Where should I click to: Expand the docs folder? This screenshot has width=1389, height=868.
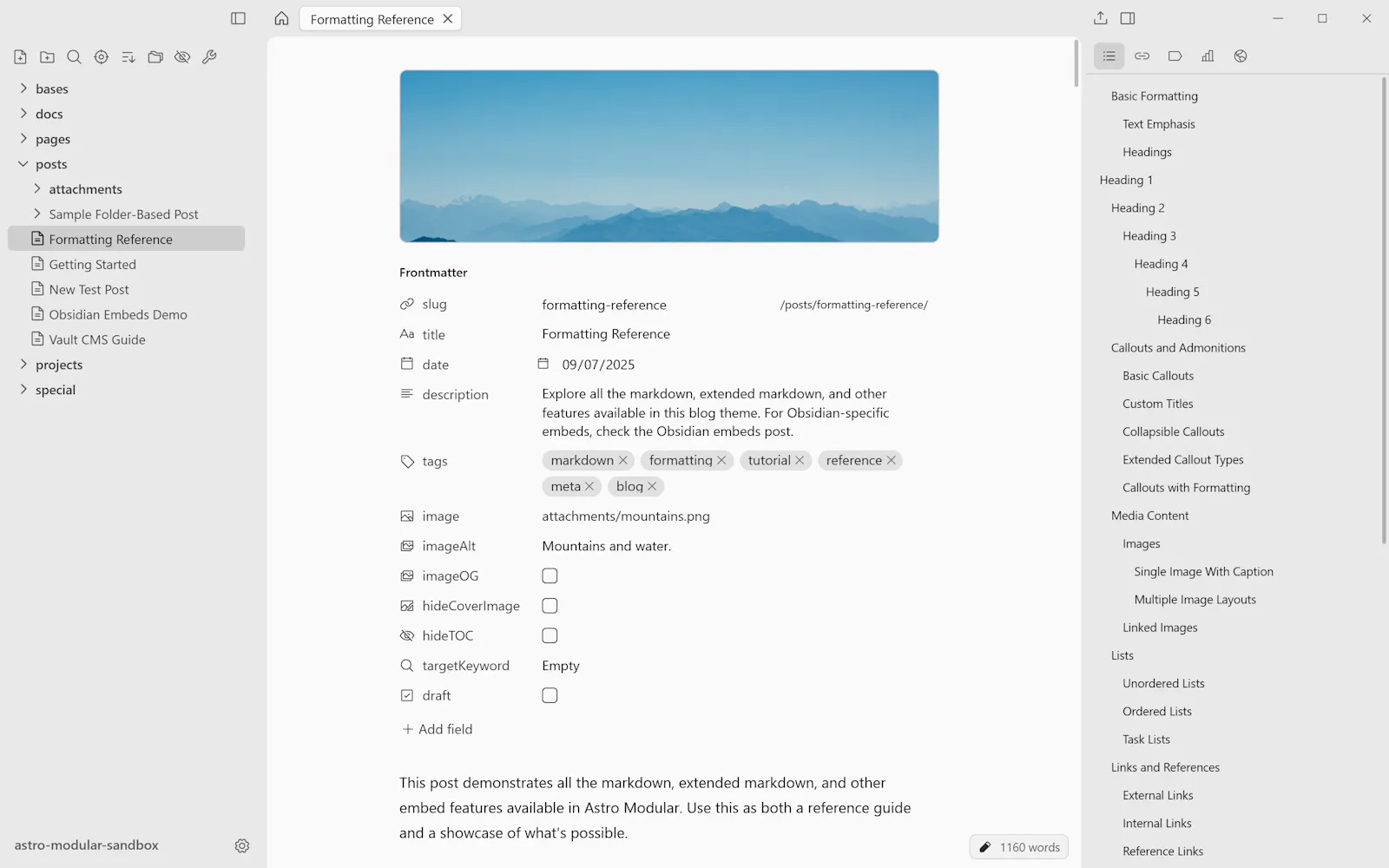[x=23, y=114]
